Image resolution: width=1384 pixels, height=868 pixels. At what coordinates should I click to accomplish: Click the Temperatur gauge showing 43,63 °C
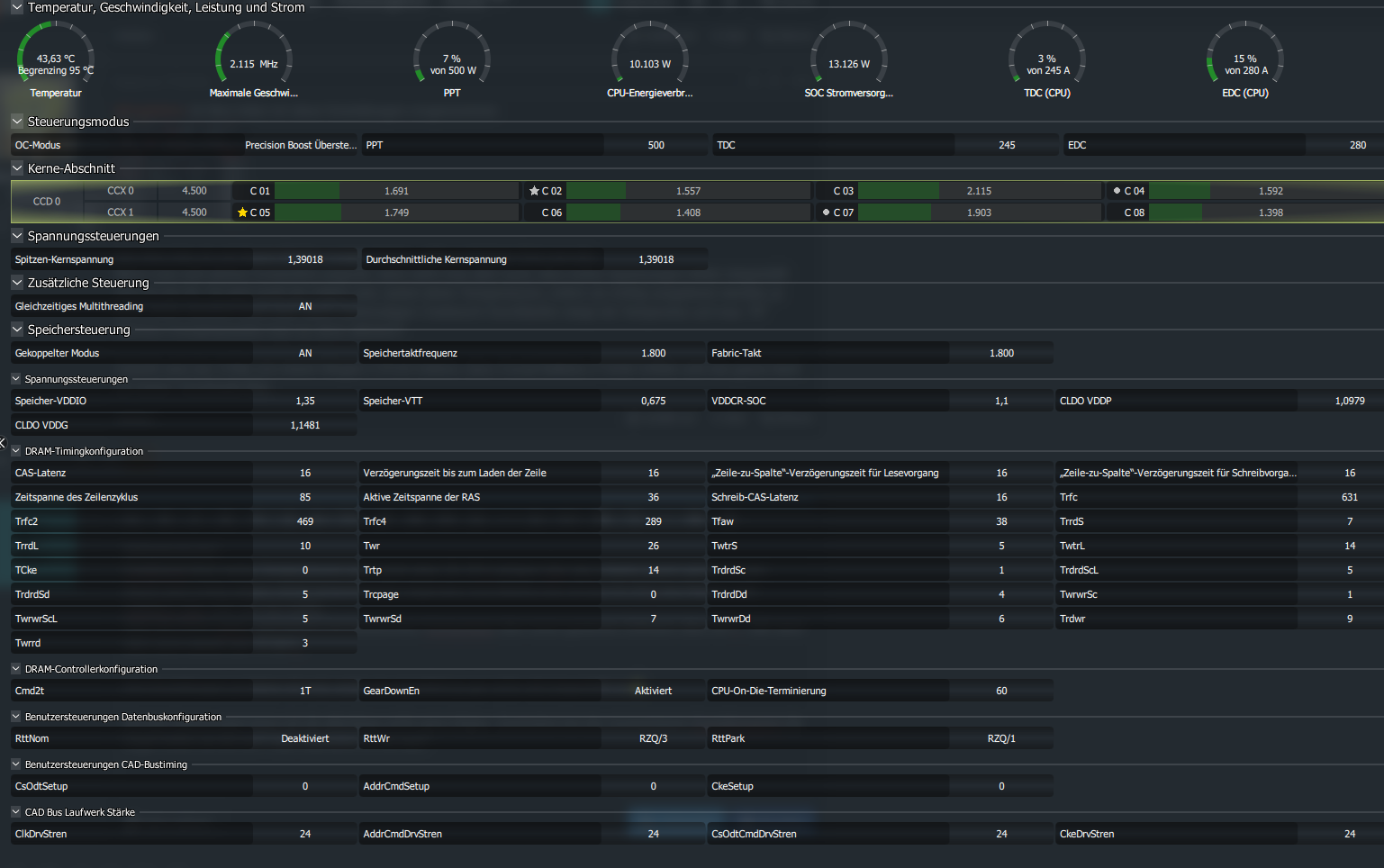(x=56, y=59)
